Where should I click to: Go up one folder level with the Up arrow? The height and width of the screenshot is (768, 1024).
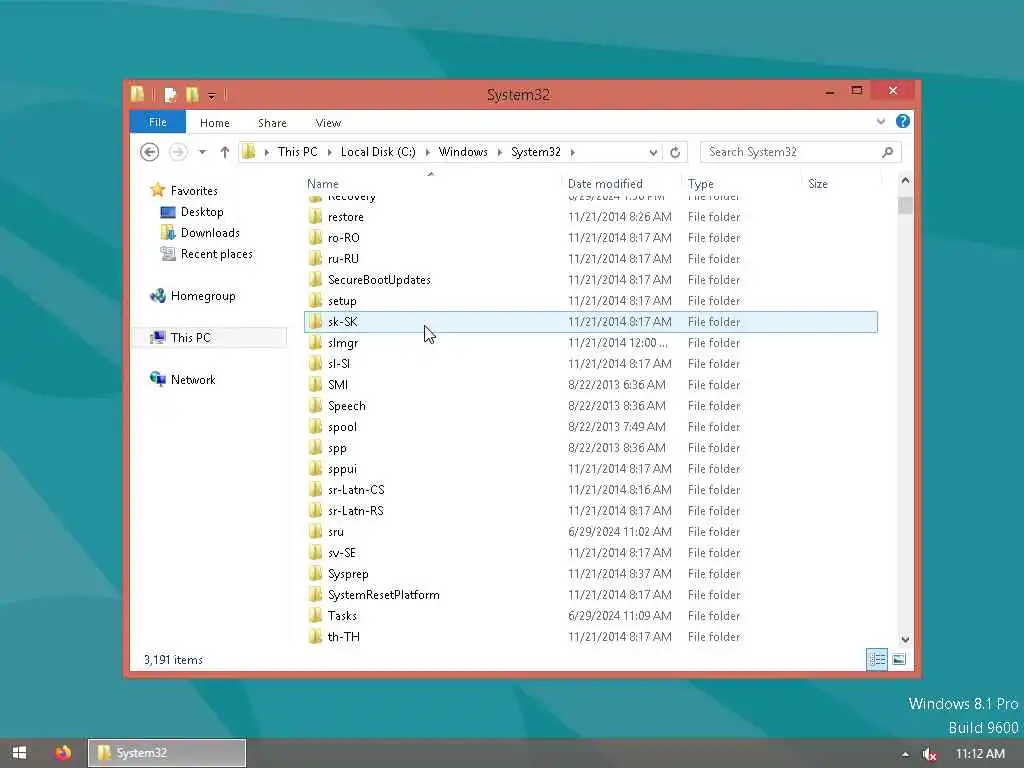point(225,152)
